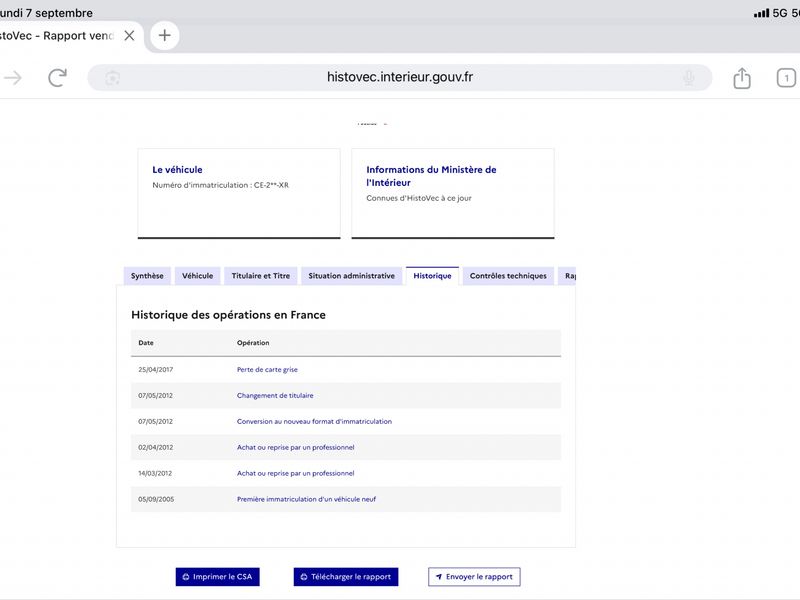Click the Changement de titulaire entry
Viewport: 800px width, 600px height.
275,395
